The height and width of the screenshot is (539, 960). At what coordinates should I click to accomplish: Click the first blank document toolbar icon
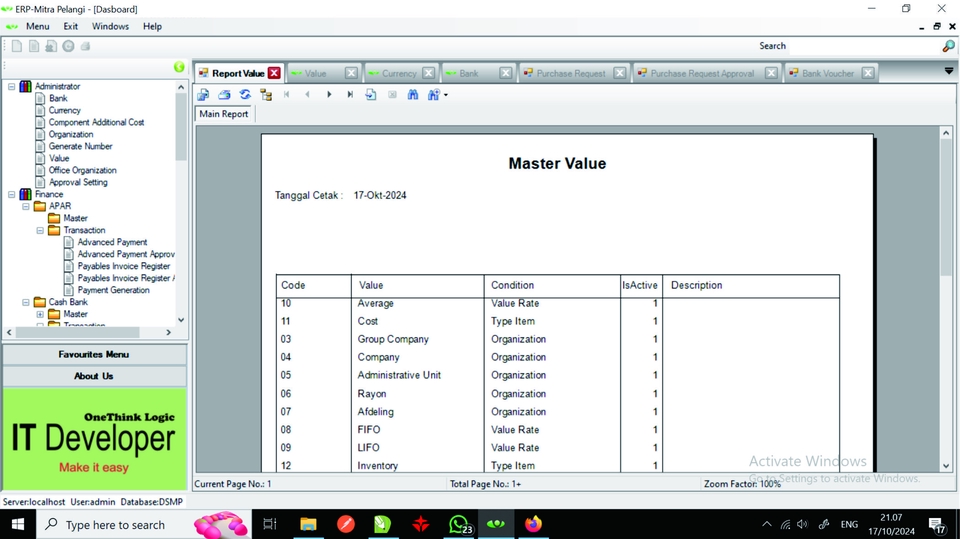tap(17, 46)
